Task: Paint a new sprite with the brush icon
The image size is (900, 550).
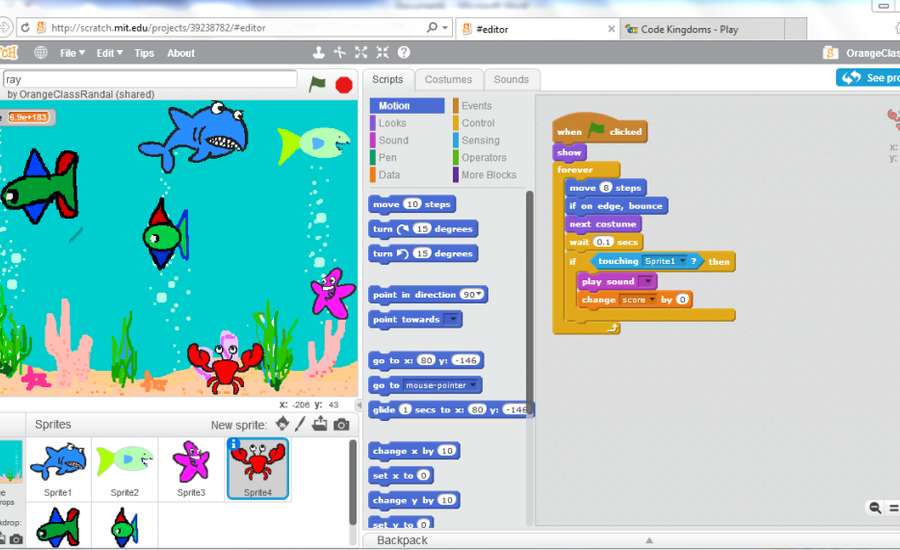Action: pos(300,424)
